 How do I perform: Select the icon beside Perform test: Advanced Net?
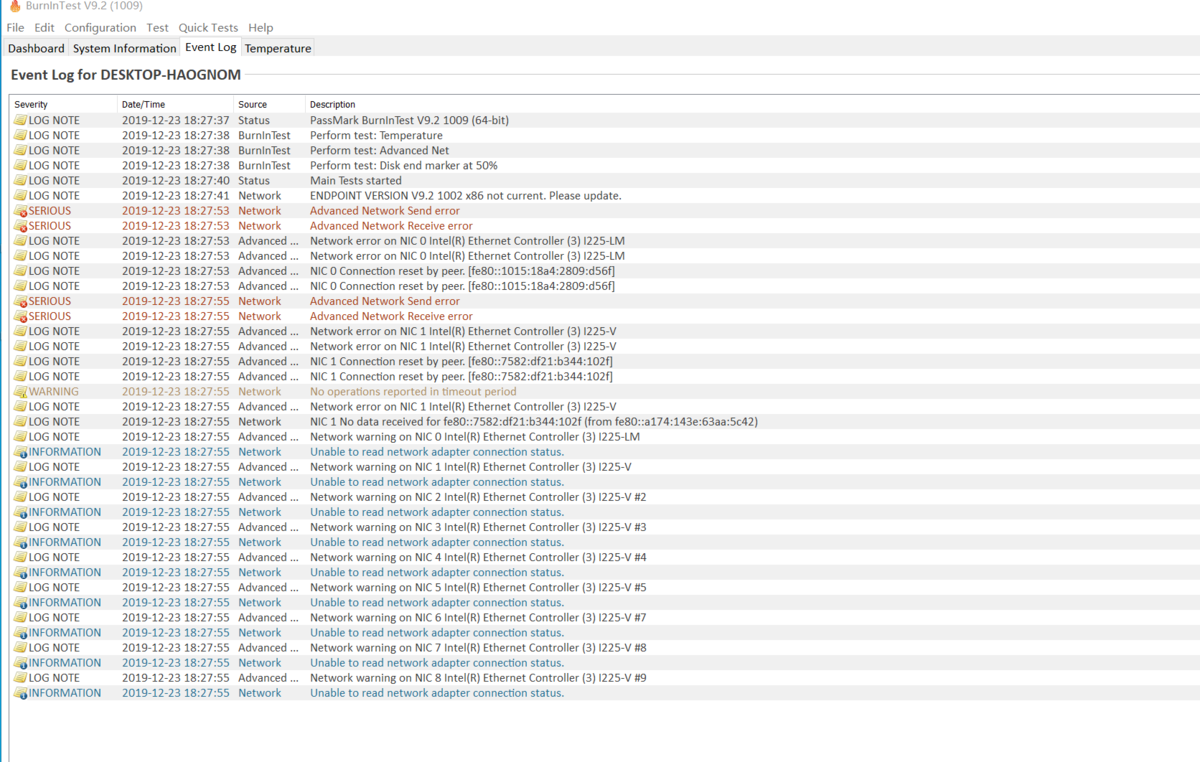(x=20, y=150)
